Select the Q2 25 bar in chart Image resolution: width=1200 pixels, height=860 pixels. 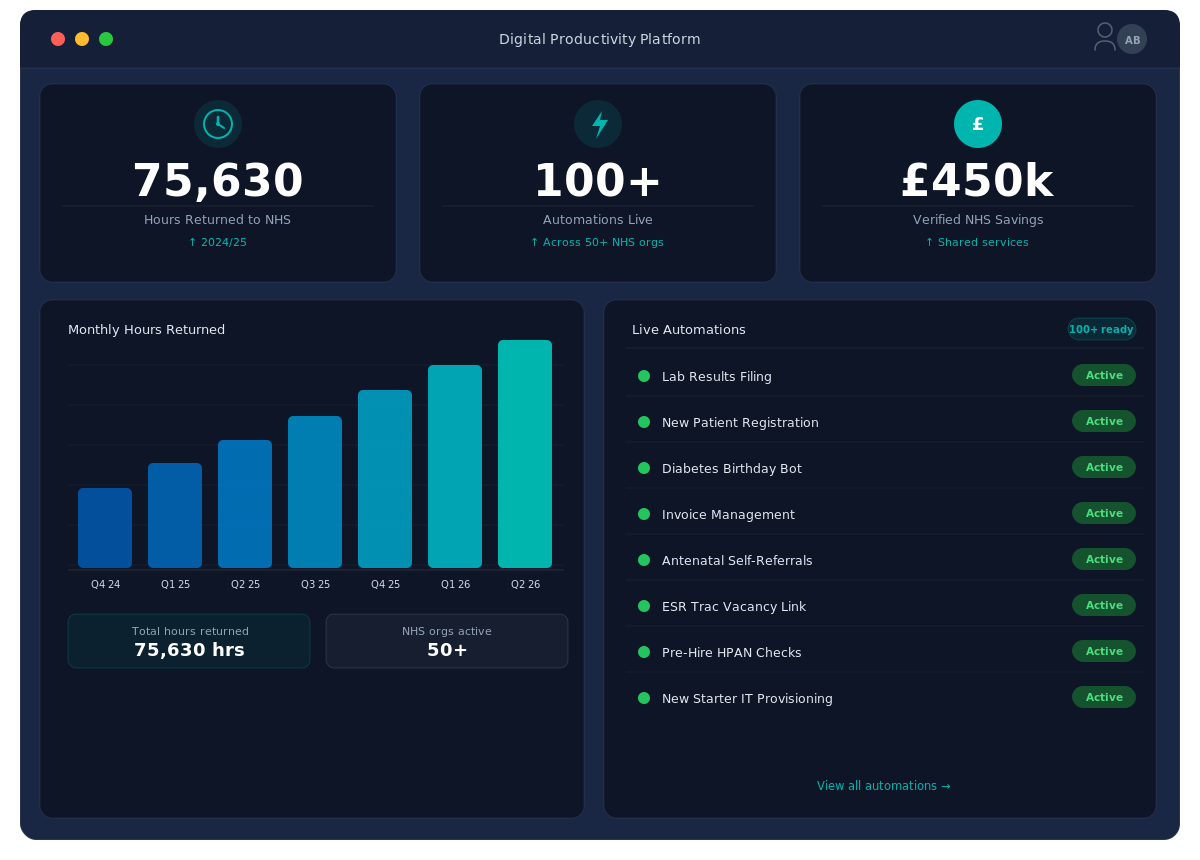pyautogui.click(x=245, y=504)
